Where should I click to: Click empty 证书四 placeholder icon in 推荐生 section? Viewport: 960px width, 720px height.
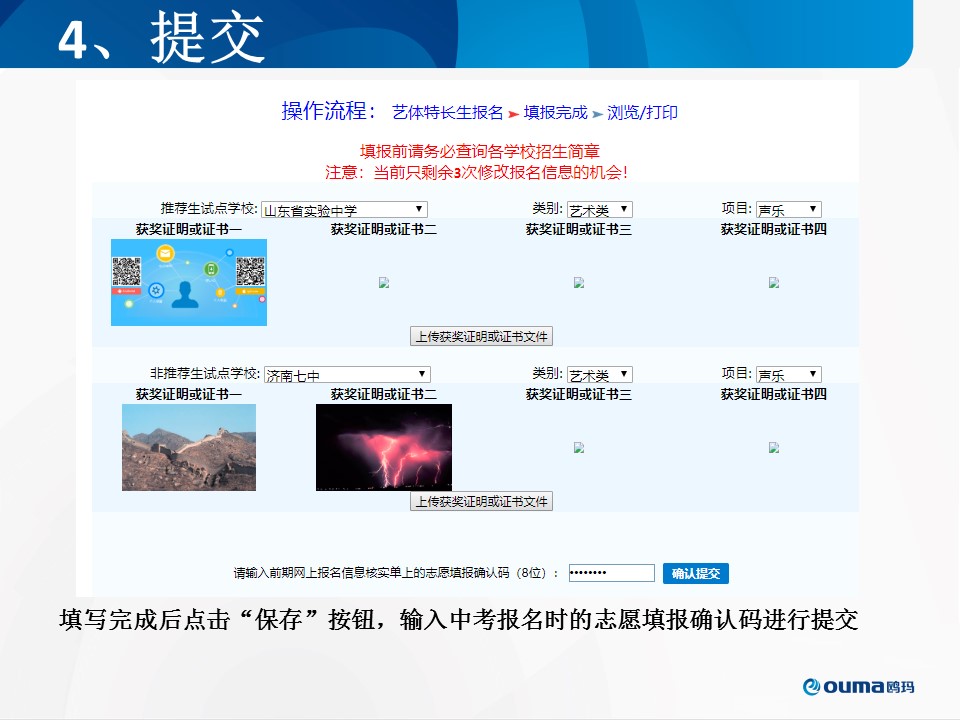774,283
